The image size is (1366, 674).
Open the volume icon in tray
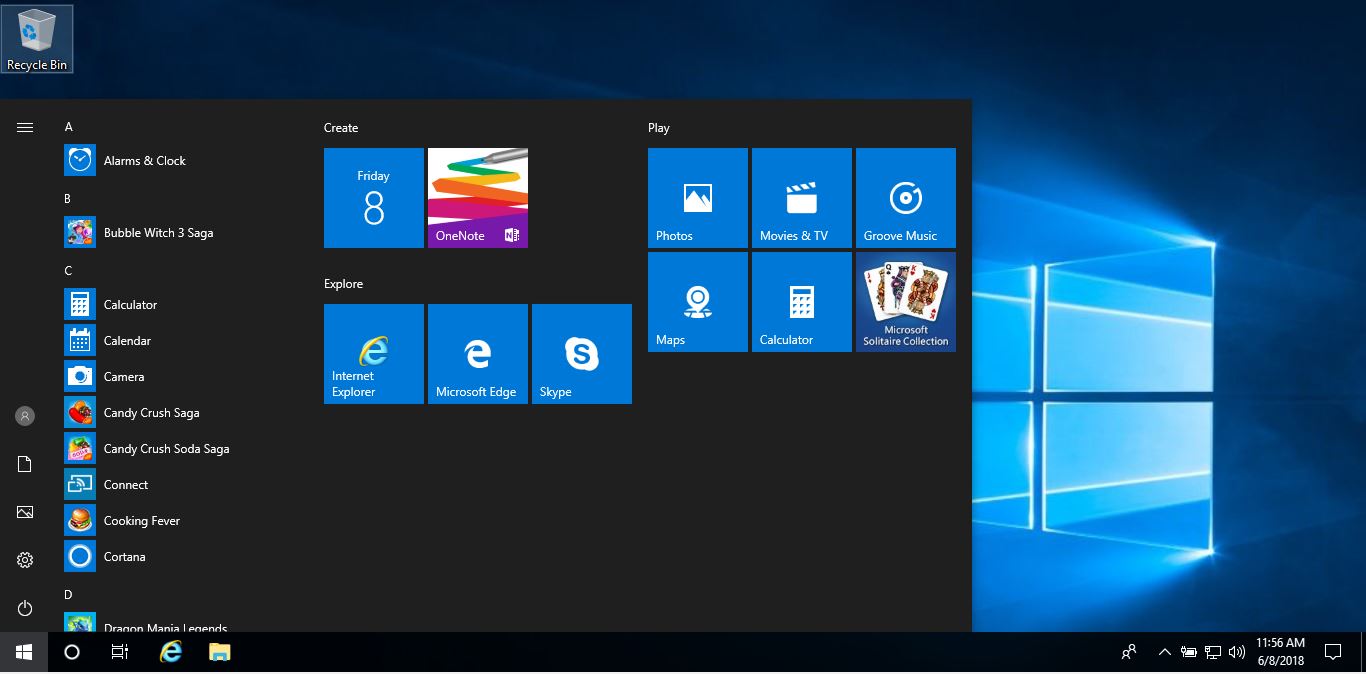pyautogui.click(x=1236, y=652)
